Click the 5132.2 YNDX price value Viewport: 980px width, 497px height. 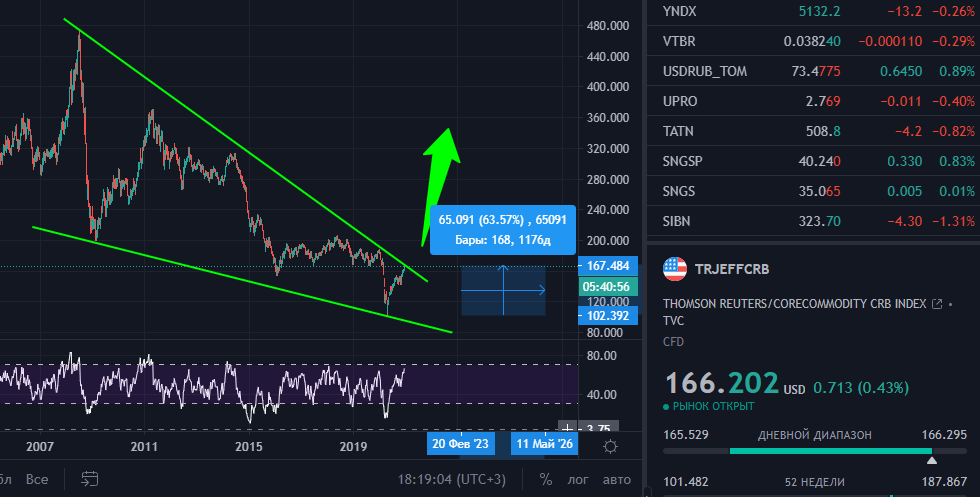[819, 11]
